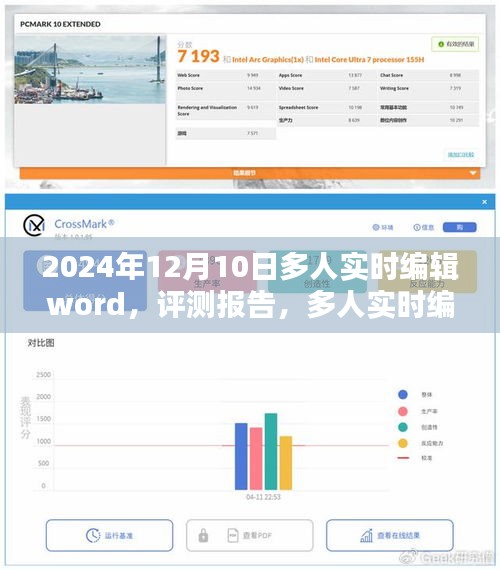Screen dimensions: 500x570
Task: Select the Chat Score row
Action: click(429, 75)
